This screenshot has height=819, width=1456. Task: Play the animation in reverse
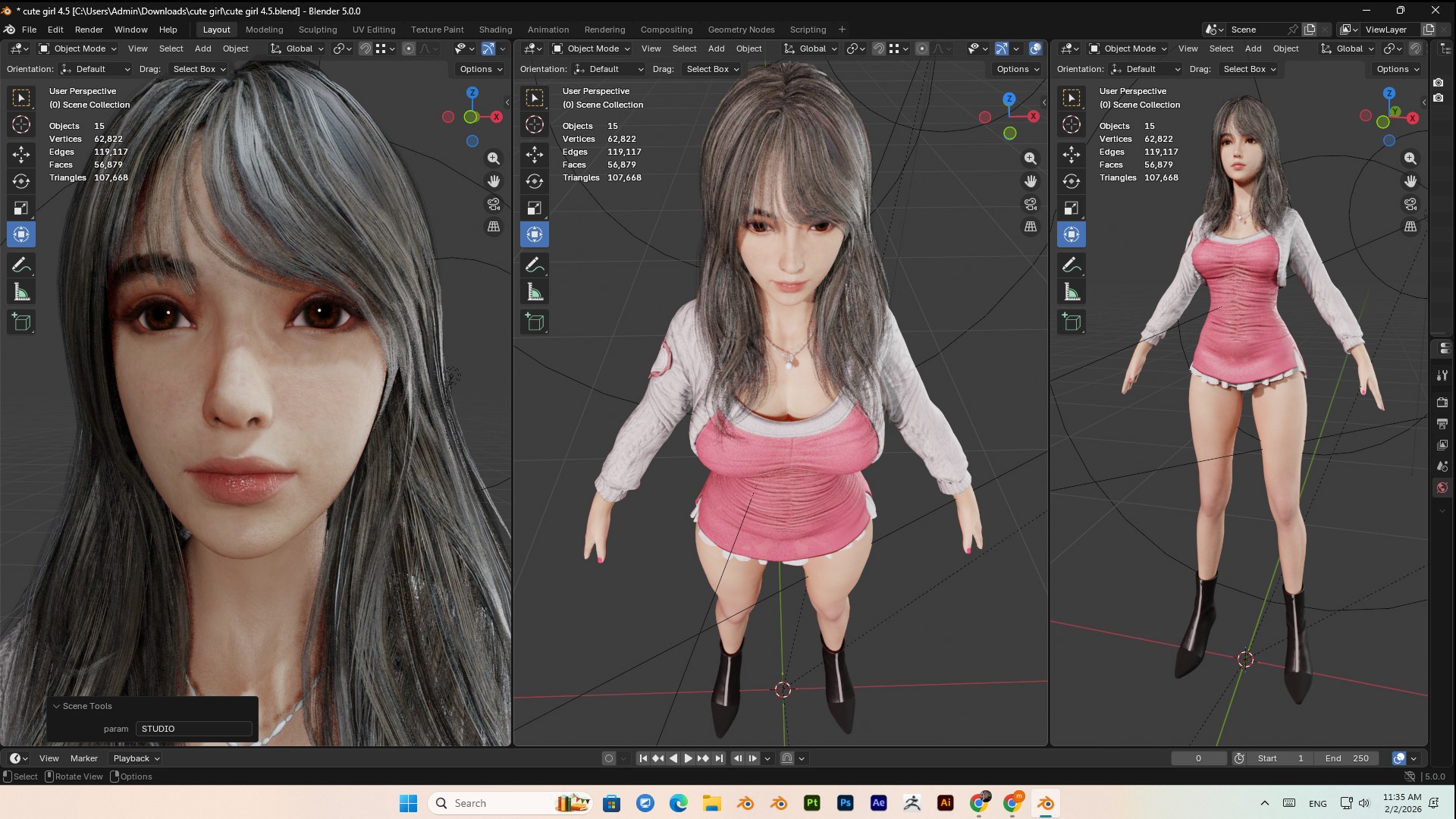point(673,758)
